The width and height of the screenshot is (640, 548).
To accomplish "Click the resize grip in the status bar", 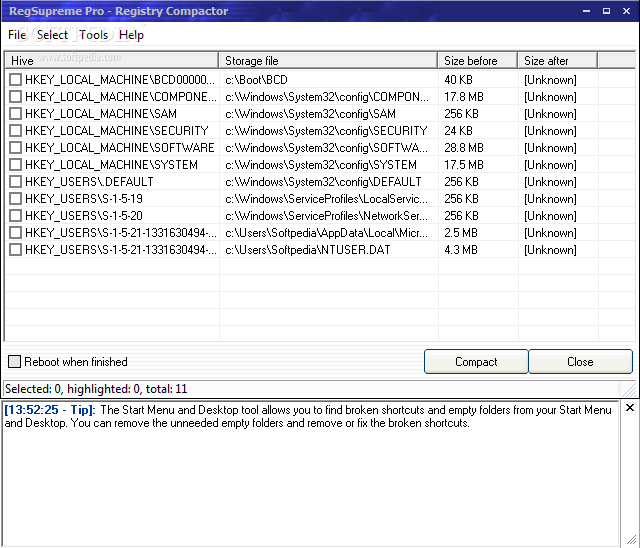I will [x=630, y=390].
